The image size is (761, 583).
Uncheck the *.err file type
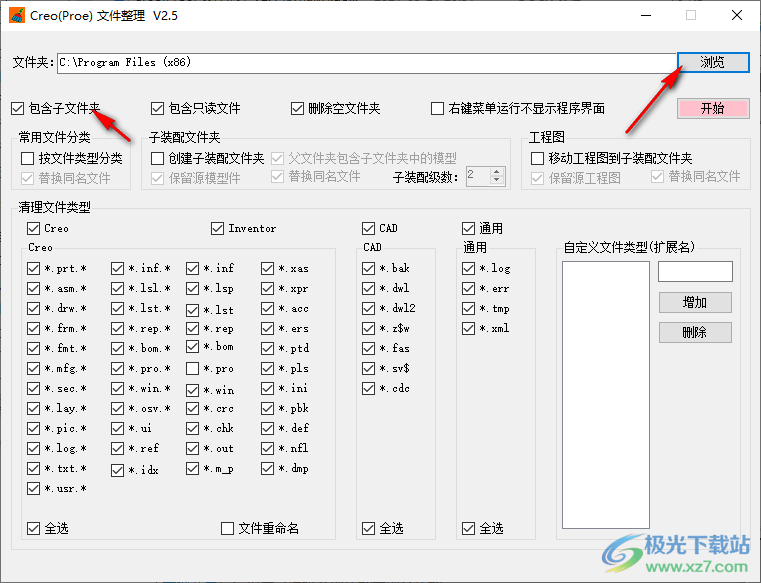tap(468, 288)
